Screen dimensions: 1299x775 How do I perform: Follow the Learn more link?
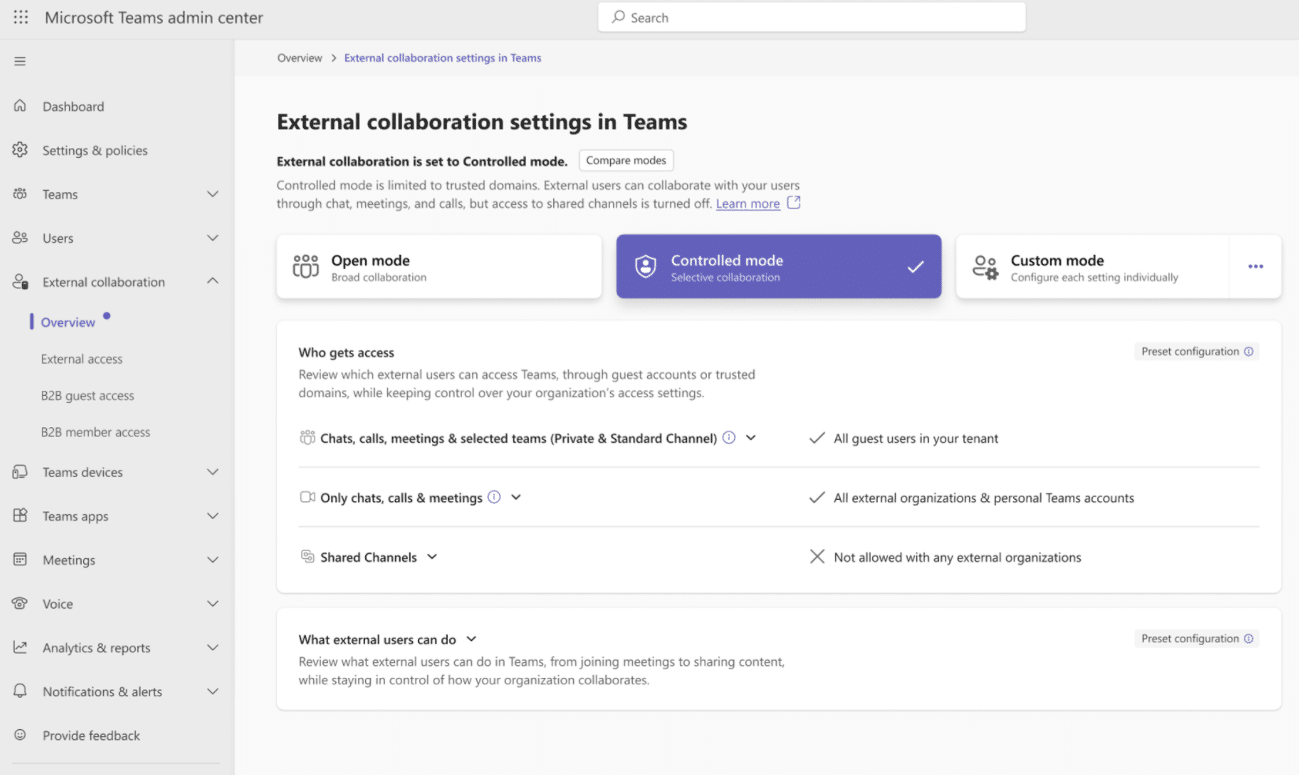(x=747, y=204)
